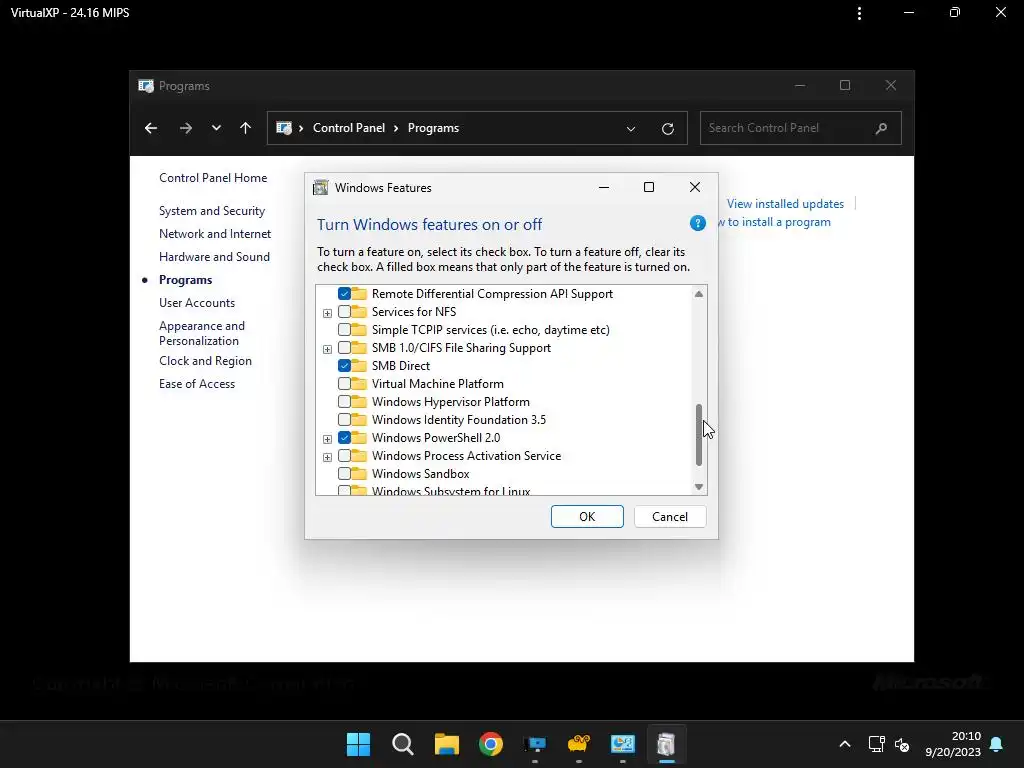Enable Simple TCPIP services checkbox

[344, 330]
